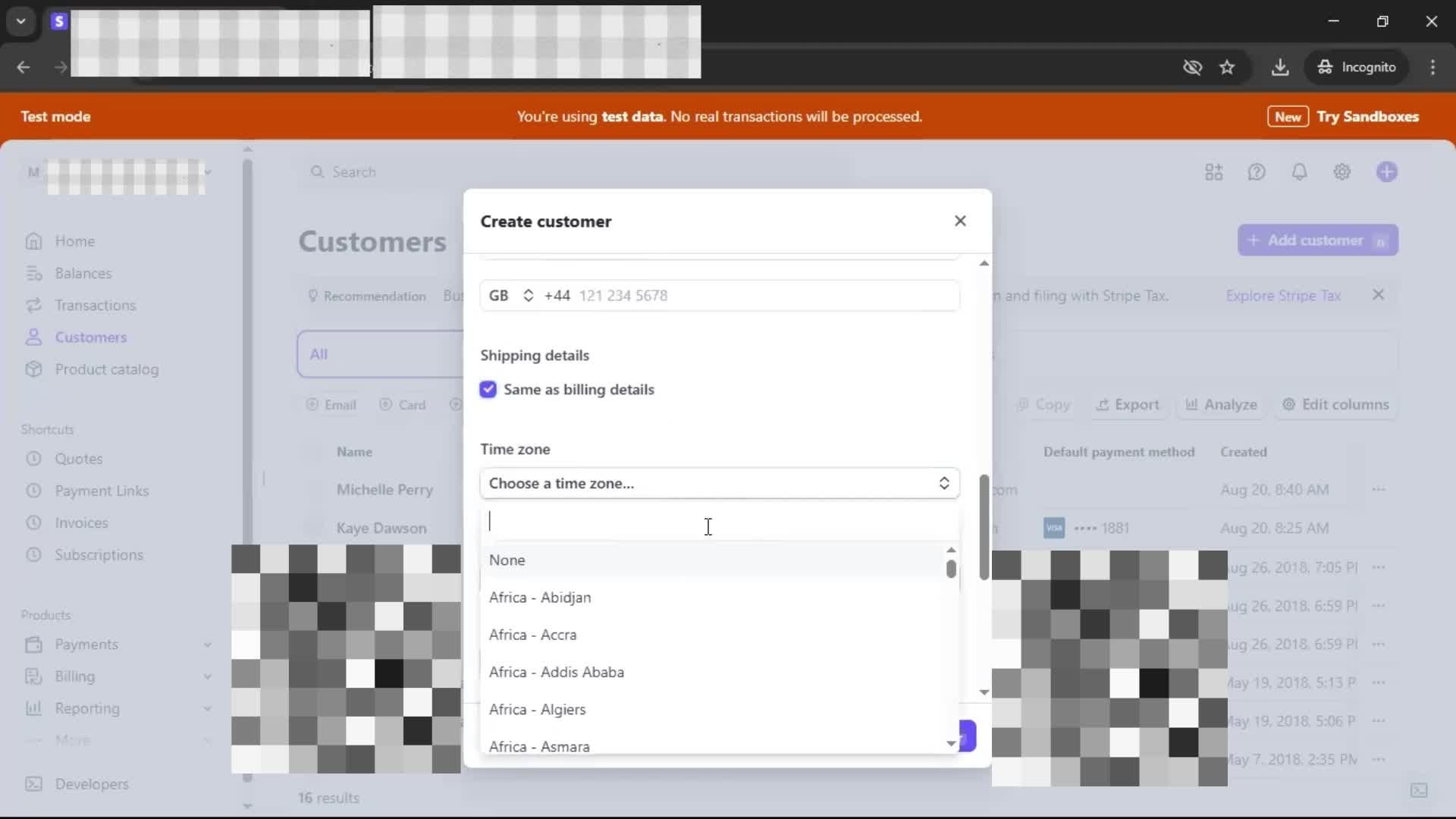The height and width of the screenshot is (819, 1456).
Task: Select None in time zone list
Action: coord(507,560)
